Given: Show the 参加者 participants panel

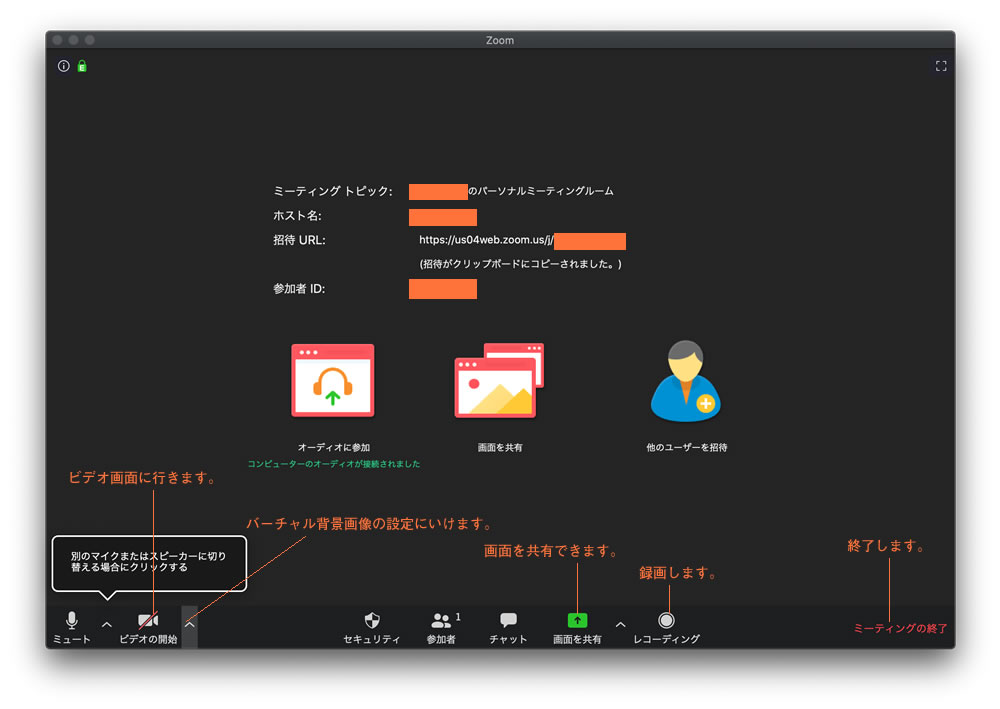Looking at the screenshot, I should point(441,627).
